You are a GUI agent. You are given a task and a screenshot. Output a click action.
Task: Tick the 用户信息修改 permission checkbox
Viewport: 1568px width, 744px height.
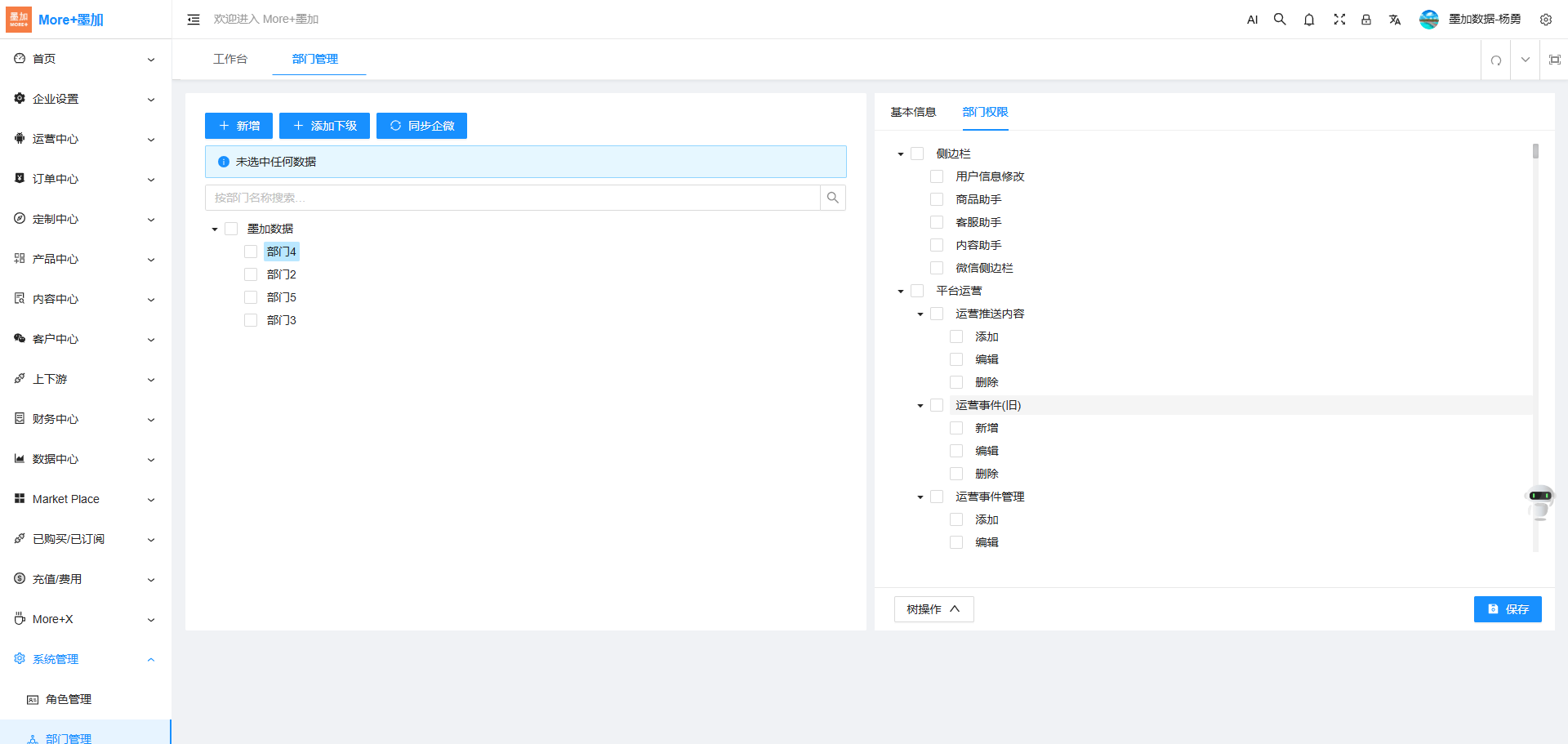click(x=937, y=176)
